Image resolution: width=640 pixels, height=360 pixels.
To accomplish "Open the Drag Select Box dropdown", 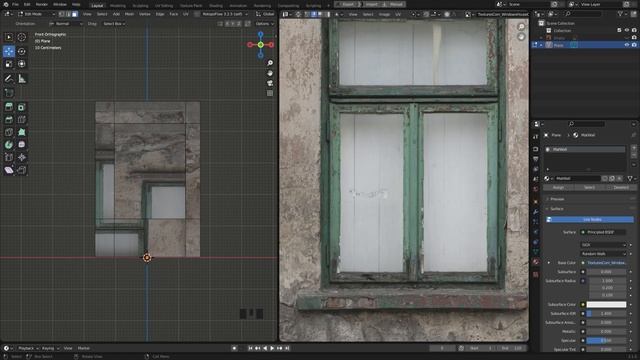I will (x=114, y=24).
